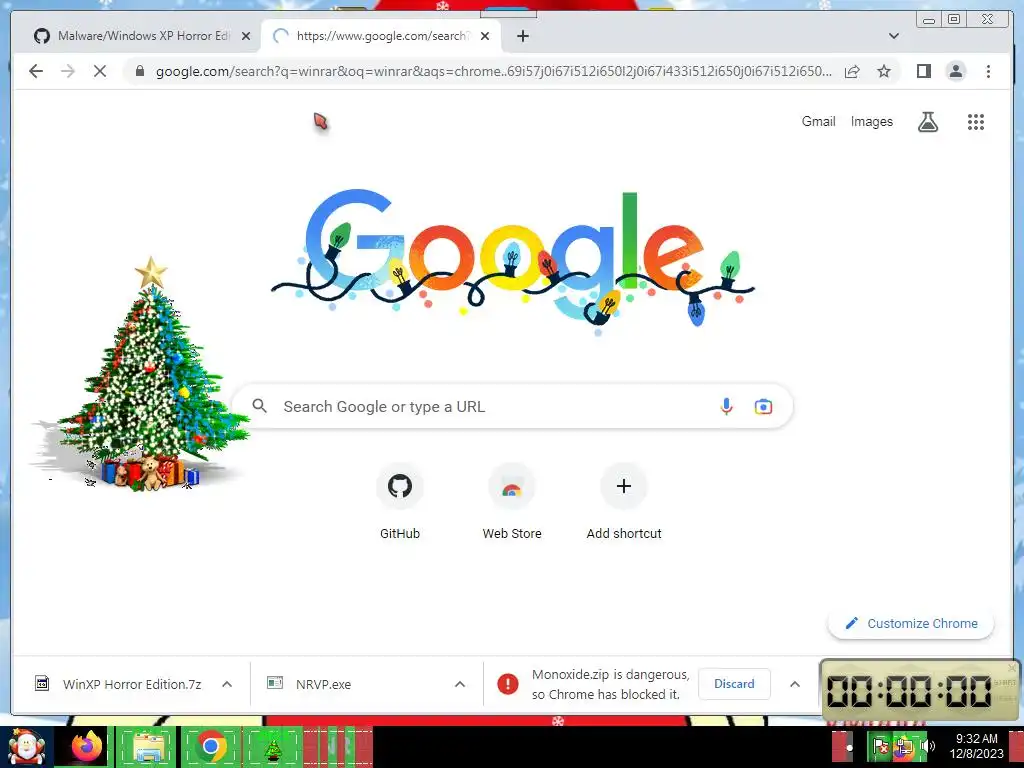Viewport: 1024px width, 768px height.
Task: Expand options for WinXP Horror Edition.7z download
Action: (x=227, y=684)
